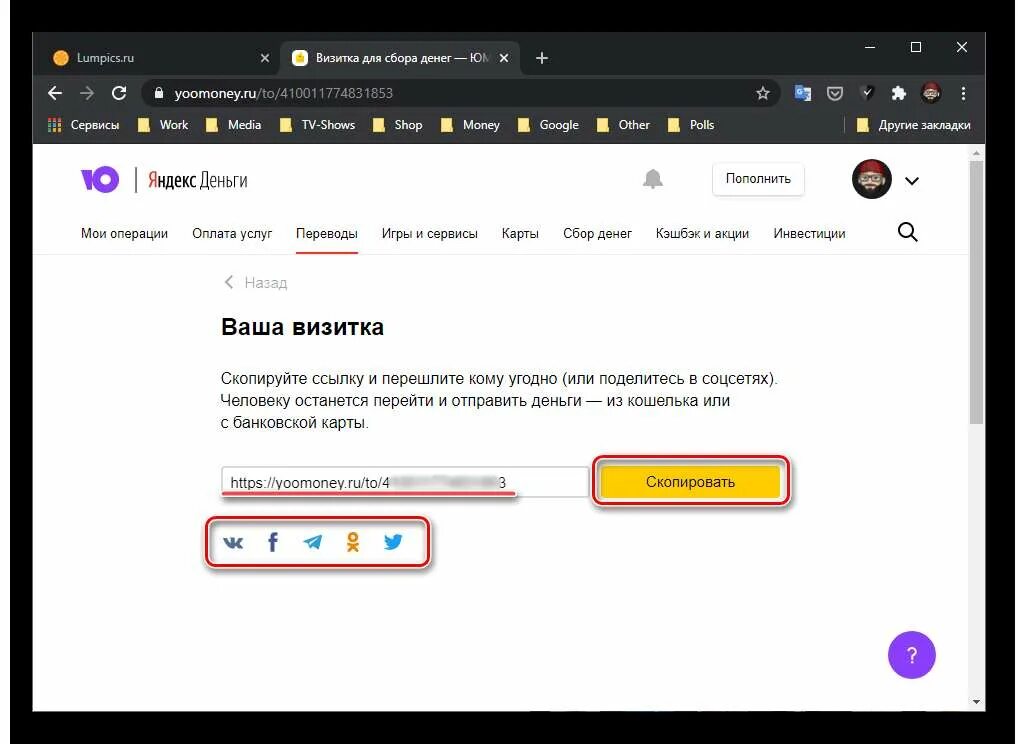The width and height of the screenshot is (1018, 744).
Task: Open Other bookmarks folder
Action: click(624, 125)
